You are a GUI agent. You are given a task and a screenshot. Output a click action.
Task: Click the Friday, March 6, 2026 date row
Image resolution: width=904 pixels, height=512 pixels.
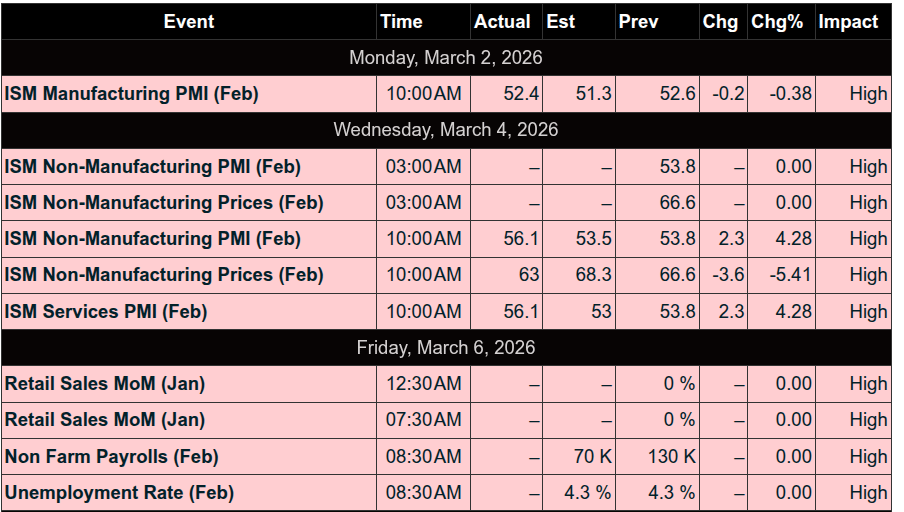click(446, 347)
